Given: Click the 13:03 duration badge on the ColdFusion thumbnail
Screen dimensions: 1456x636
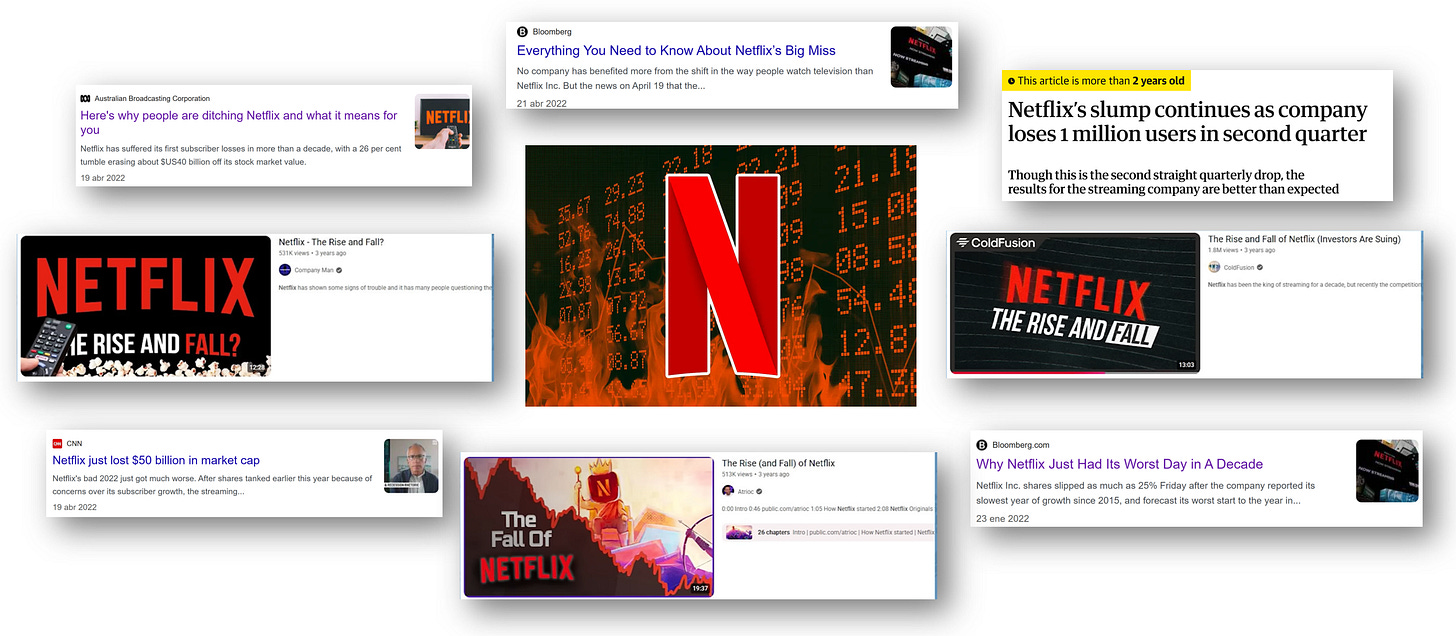Looking at the screenshot, I should tap(1186, 365).
